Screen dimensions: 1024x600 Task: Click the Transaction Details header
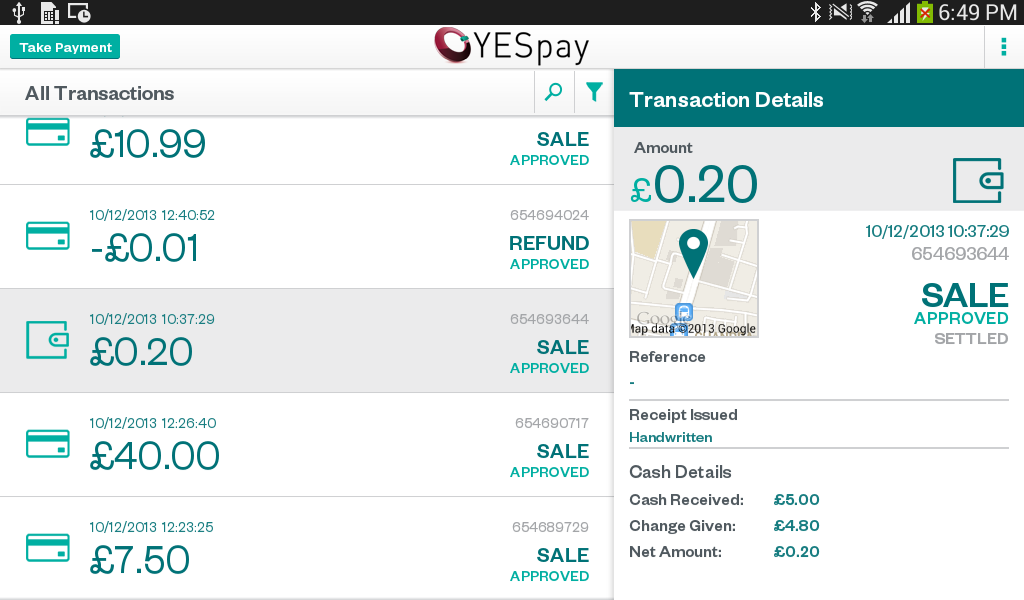pyautogui.click(x=726, y=100)
